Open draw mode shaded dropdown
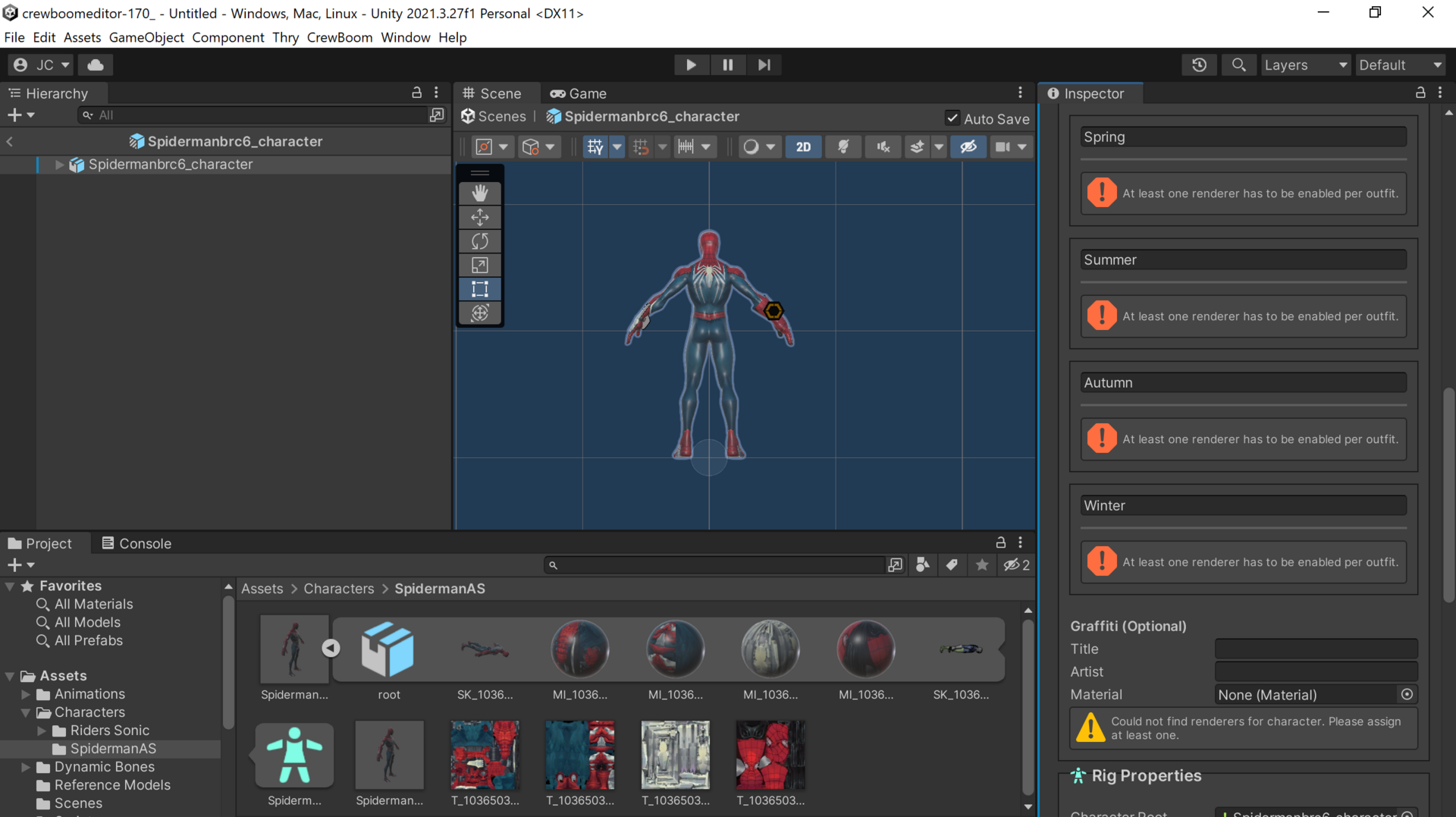This screenshot has width=1456, height=817. point(759,146)
